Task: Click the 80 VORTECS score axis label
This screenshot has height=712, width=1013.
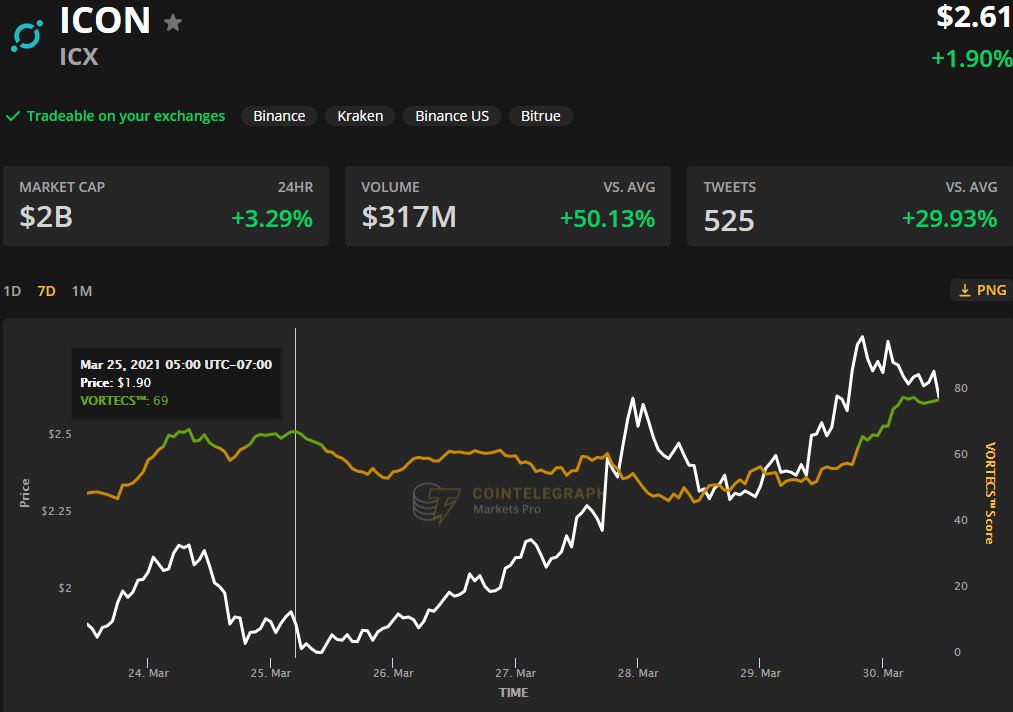Action: pyautogui.click(x=961, y=388)
